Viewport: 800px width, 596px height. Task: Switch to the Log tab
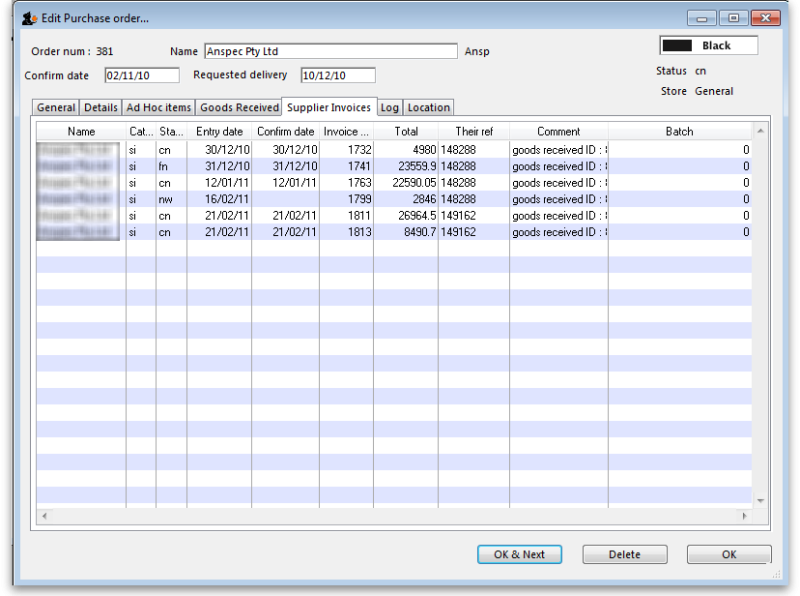click(389, 107)
